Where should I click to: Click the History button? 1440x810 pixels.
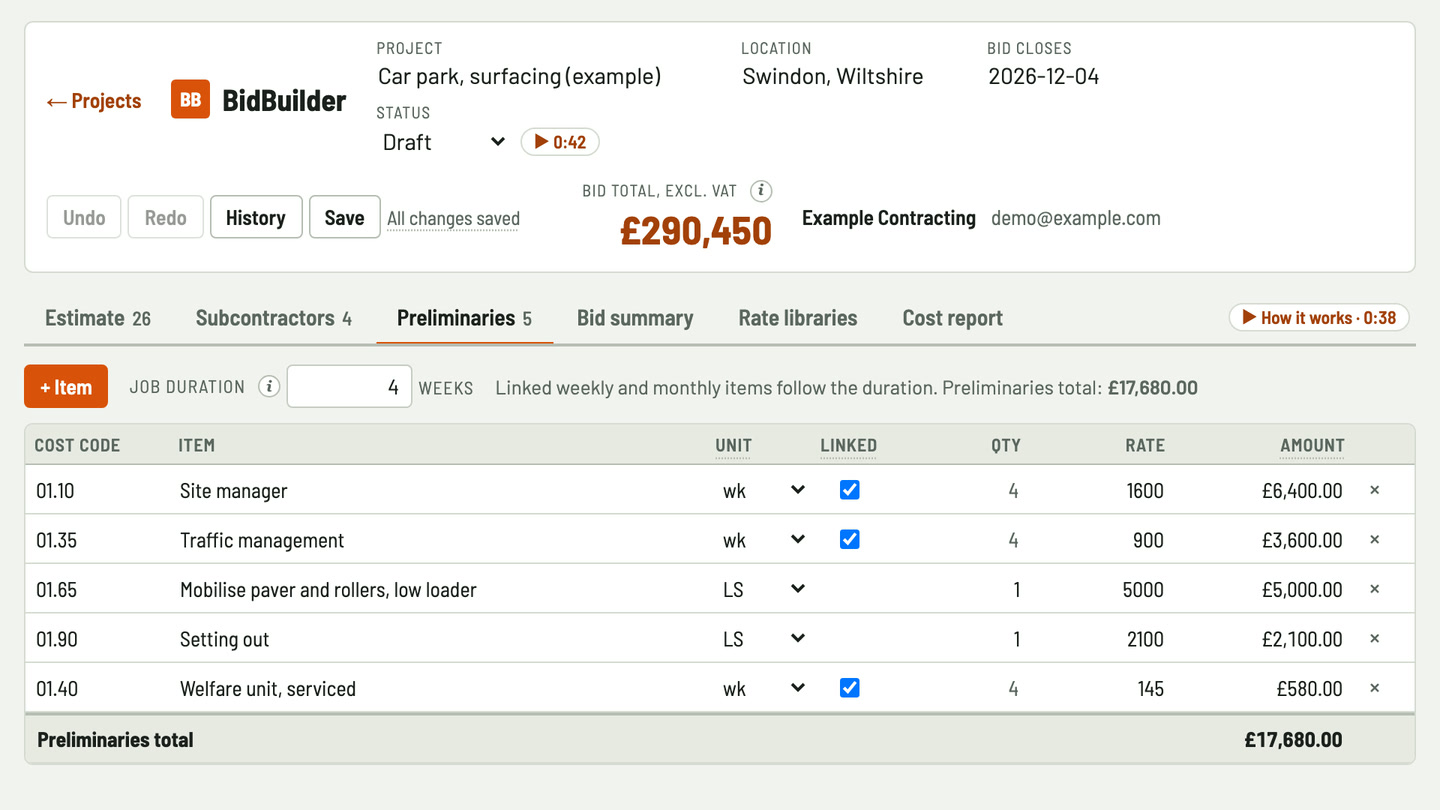(x=256, y=217)
